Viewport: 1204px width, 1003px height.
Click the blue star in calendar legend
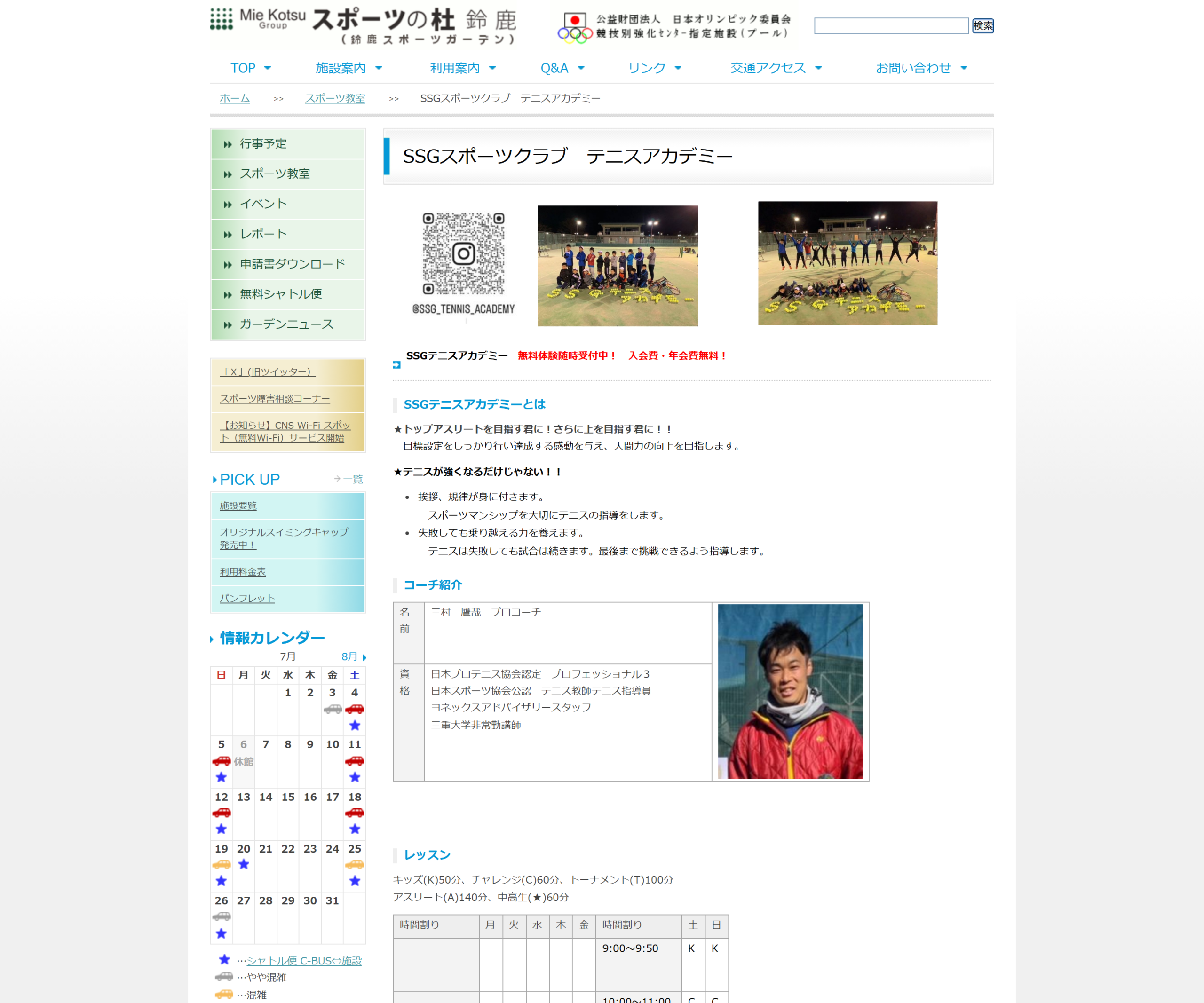point(225,959)
